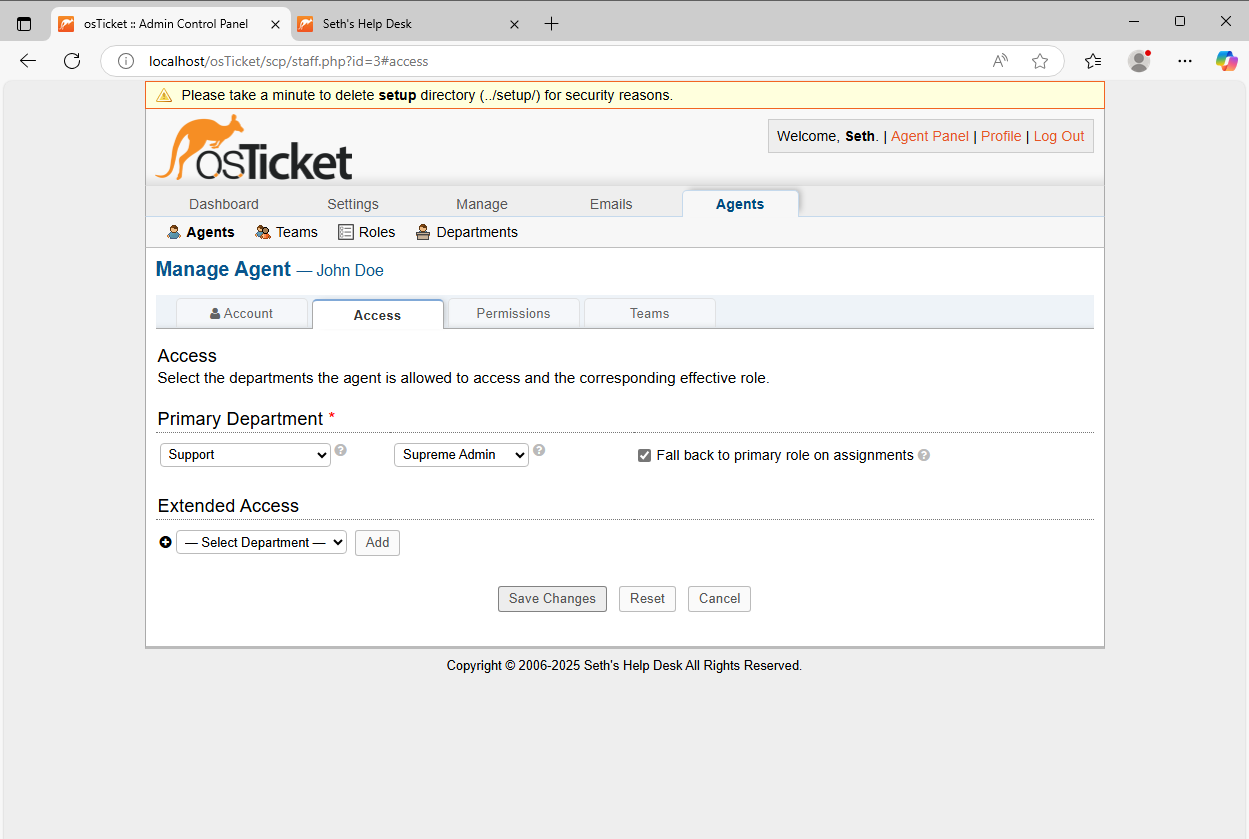
Task: Click the help icon next to Supreme Admin
Action: pos(539,450)
